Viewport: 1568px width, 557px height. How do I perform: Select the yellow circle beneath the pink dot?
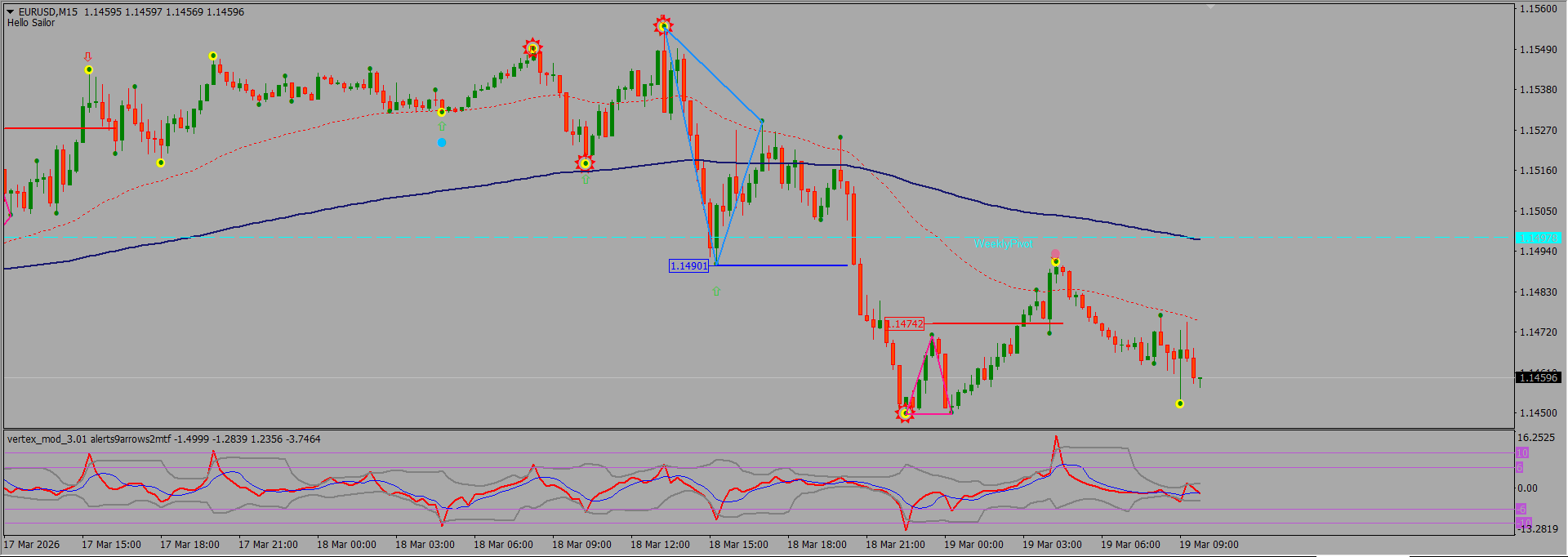coord(1056,262)
